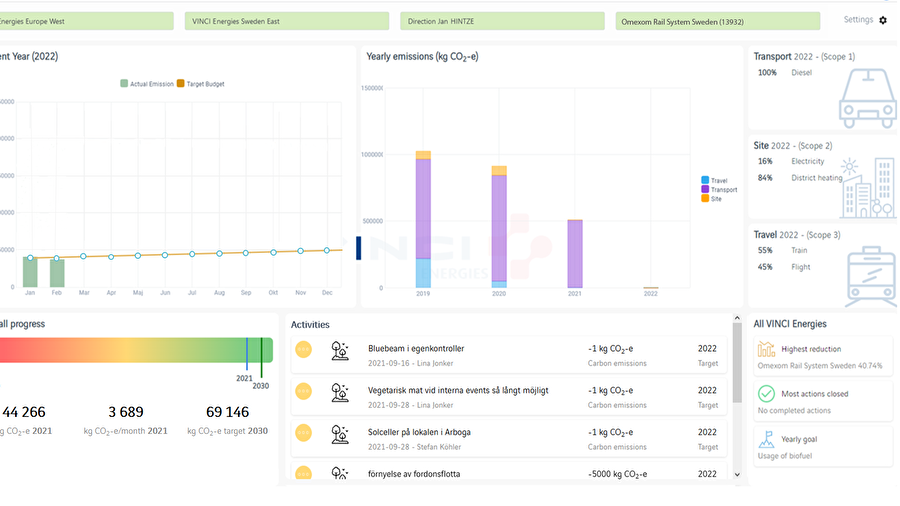Click the Jan actual emission bar
900x506 pixels.
30,272
